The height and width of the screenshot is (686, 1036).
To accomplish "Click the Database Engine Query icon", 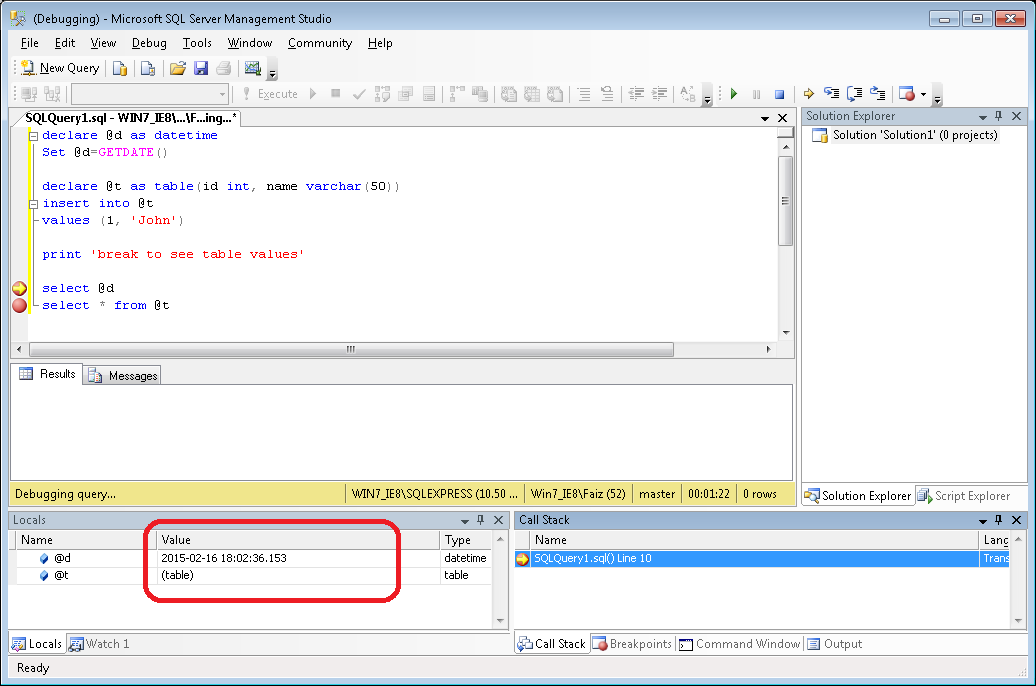I will click(x=120, y=68).
